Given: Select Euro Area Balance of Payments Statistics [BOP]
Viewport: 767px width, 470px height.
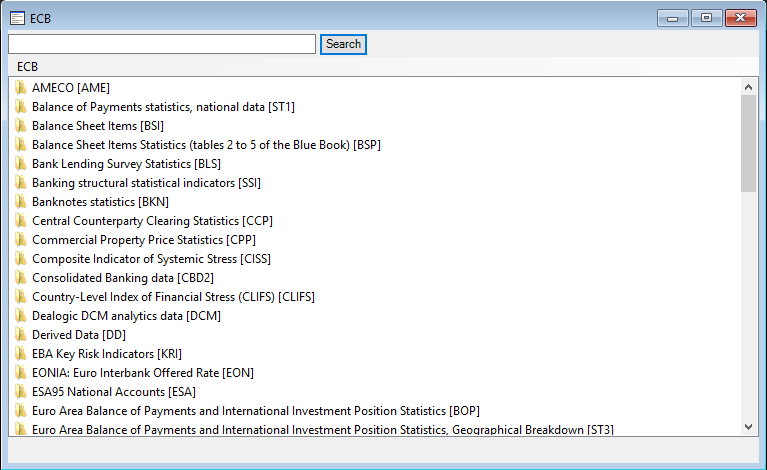Looking at the screenshot, I should pyautogui.click(x=256, y=411).
